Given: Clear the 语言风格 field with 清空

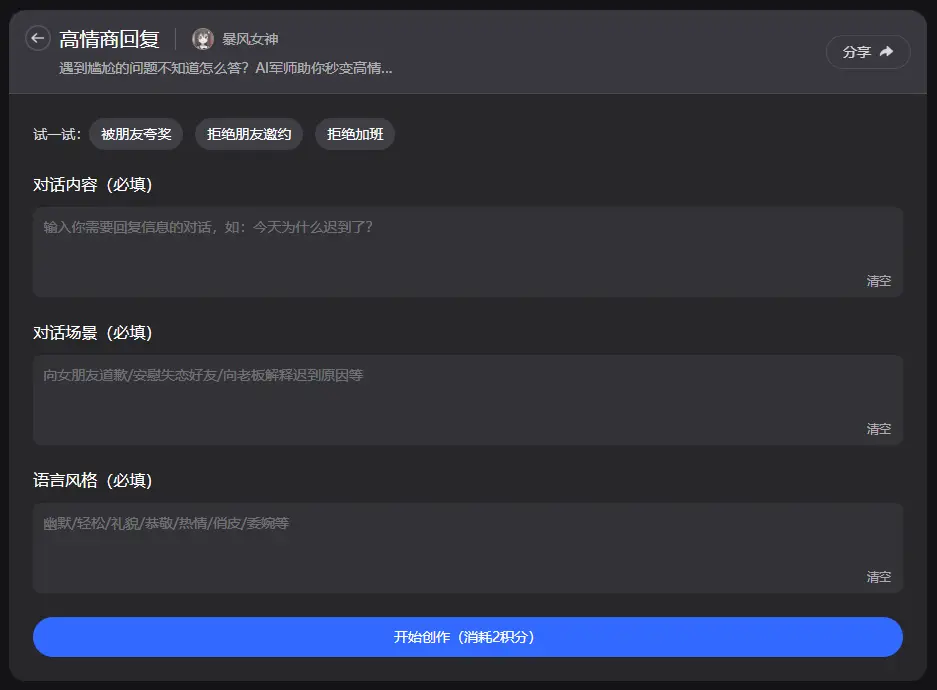Looking at the screenshot, I should click(x=879, y=576).
